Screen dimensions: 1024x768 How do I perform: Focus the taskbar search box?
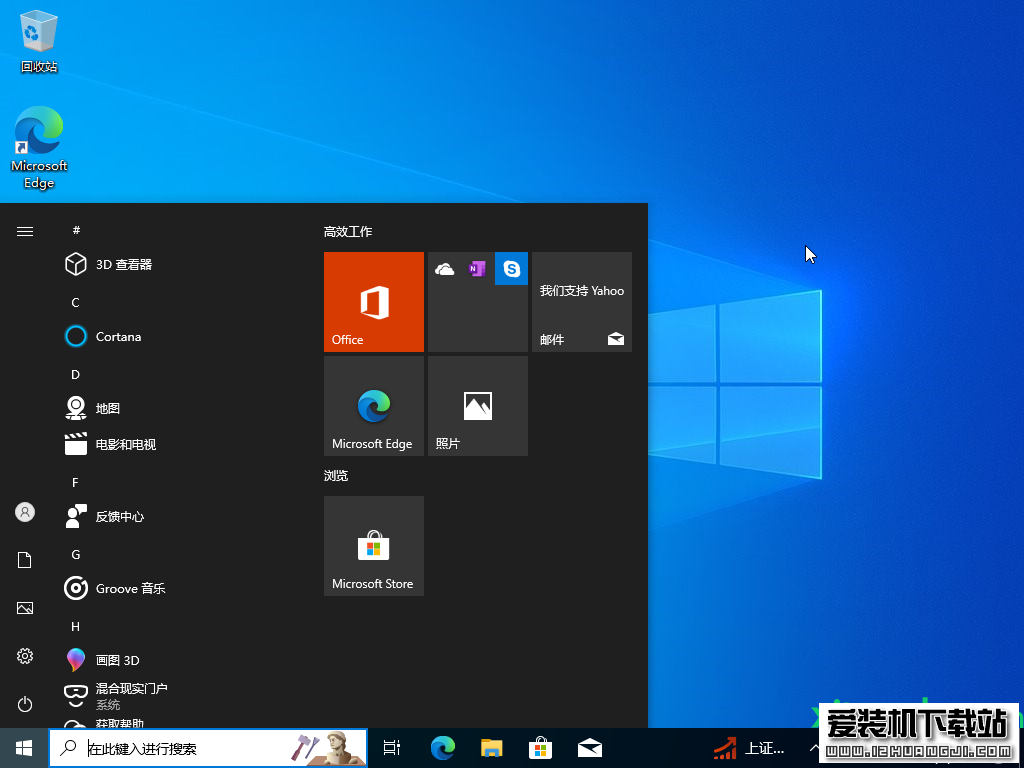tap(208, 748)
